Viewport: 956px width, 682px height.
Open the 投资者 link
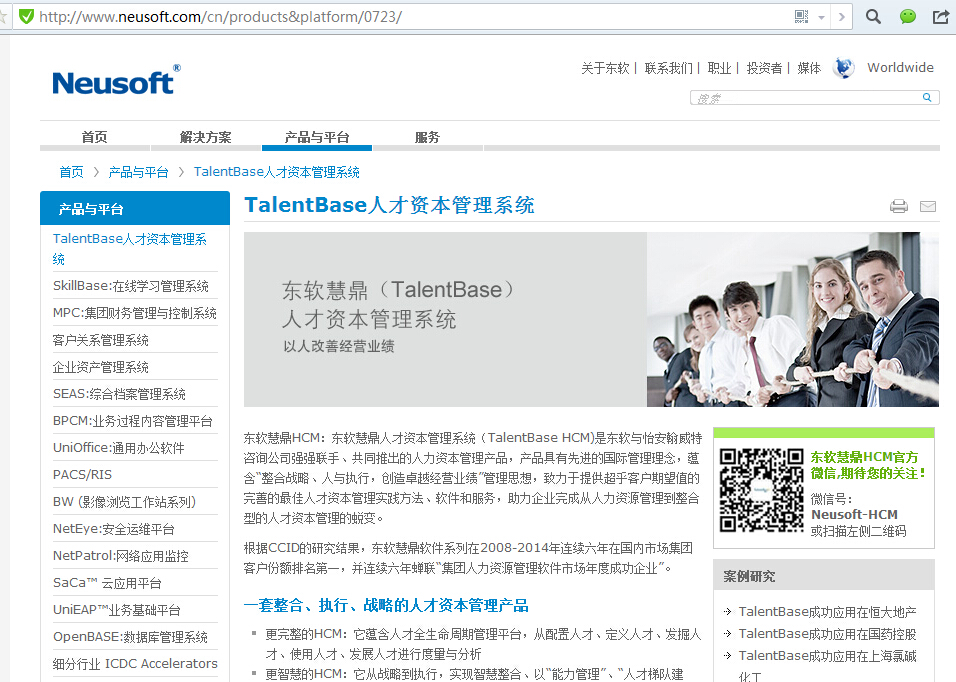[764, 68]
